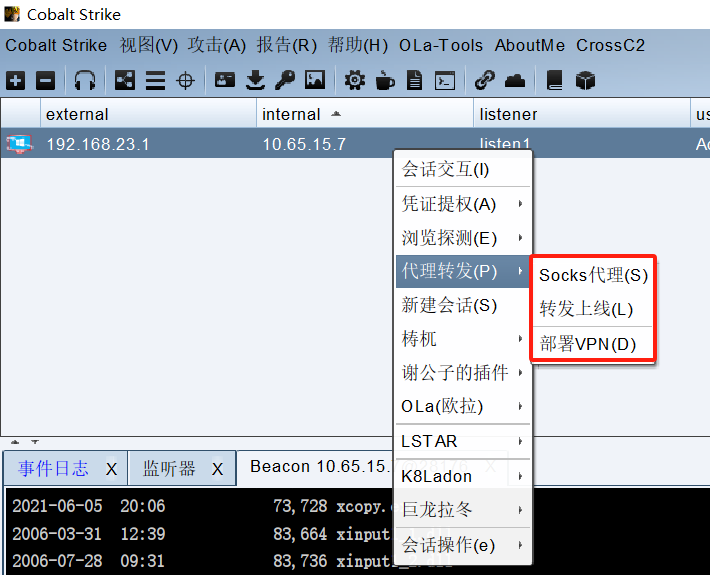
Task: Open the AboutMe menu
Action: point(530,45)
